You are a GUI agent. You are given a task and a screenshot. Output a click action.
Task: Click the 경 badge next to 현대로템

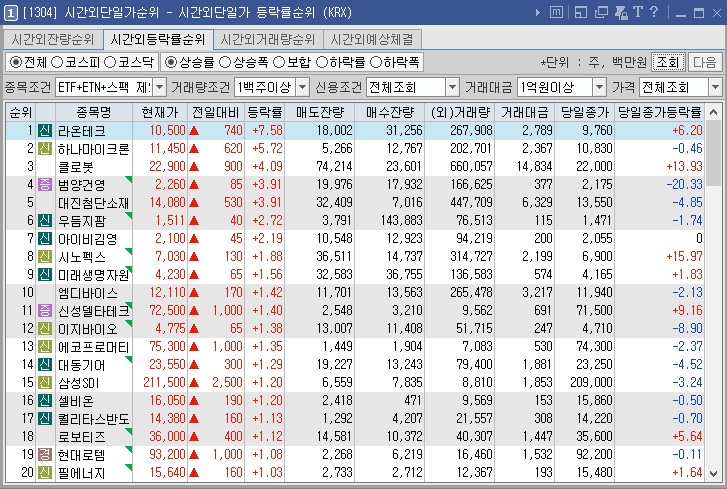[x=45, y=455]
